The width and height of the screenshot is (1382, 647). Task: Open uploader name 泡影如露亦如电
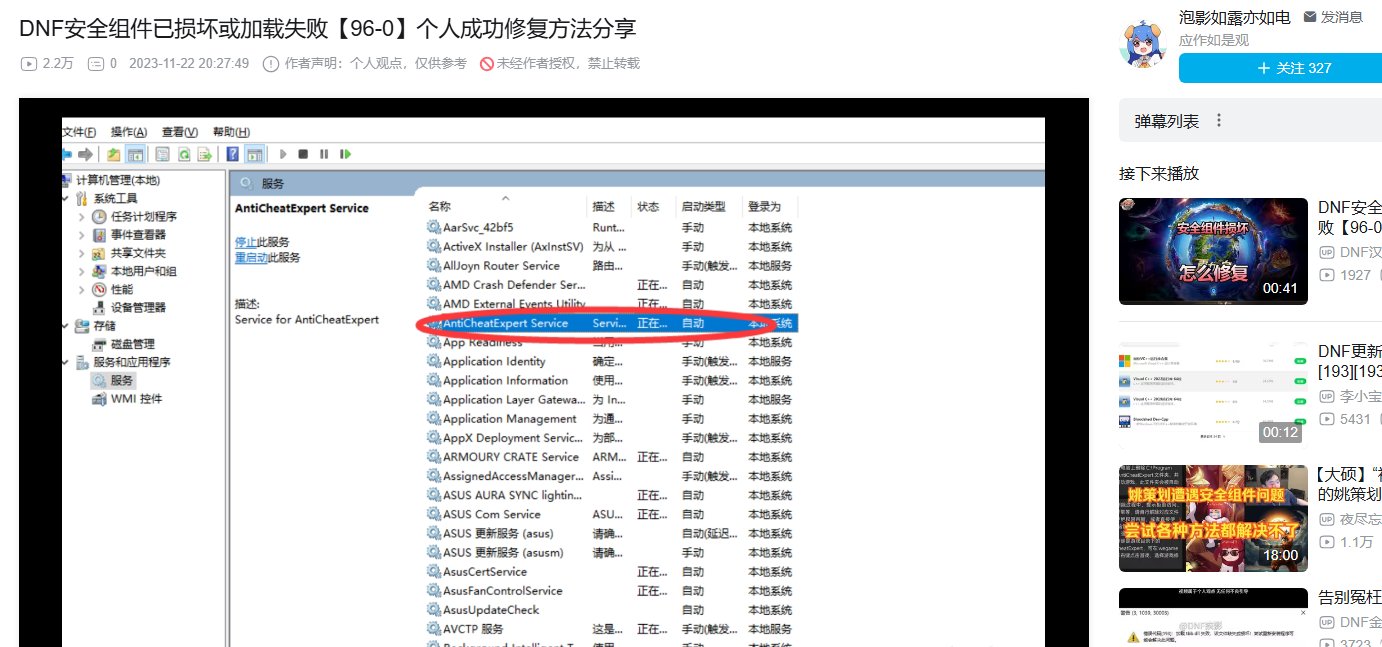1235,17
